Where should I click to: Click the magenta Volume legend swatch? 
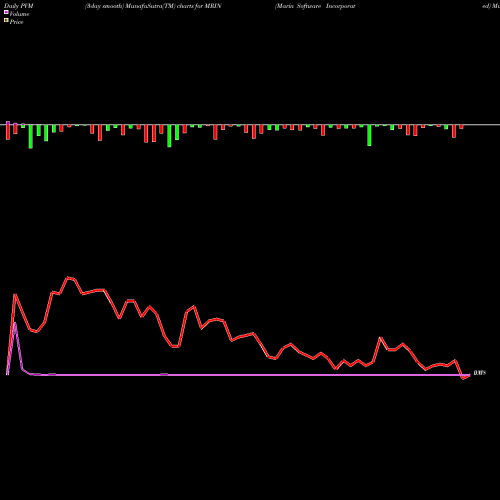point(6,13)
